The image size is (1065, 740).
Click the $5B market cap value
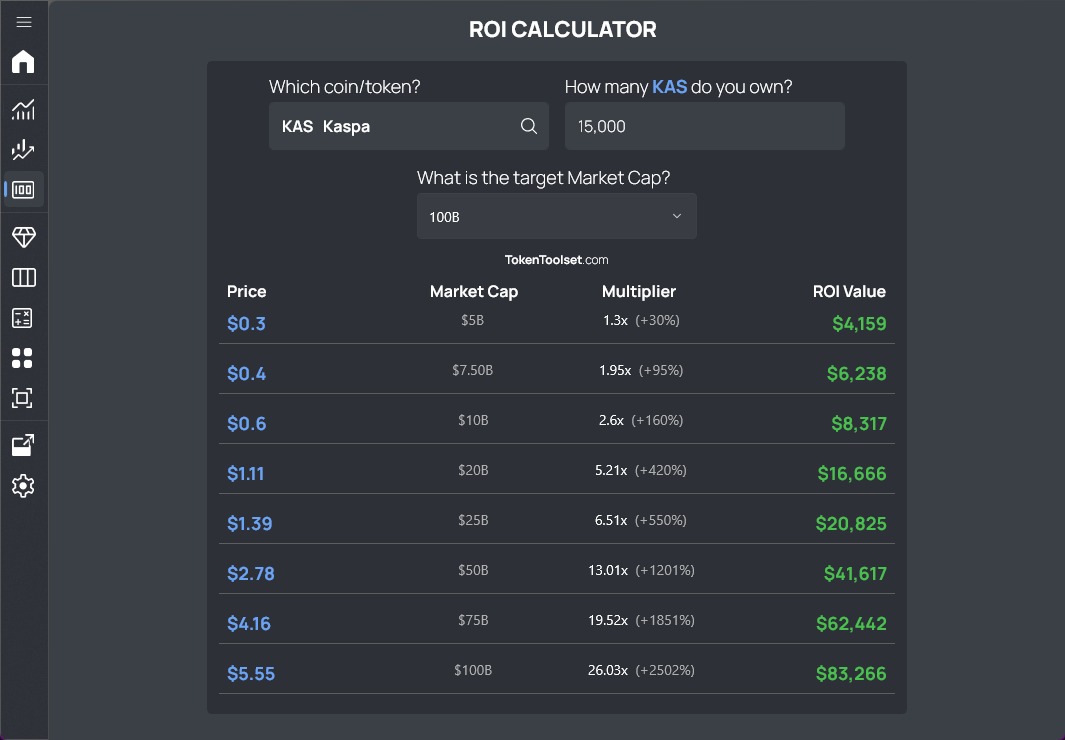[473, 320]
